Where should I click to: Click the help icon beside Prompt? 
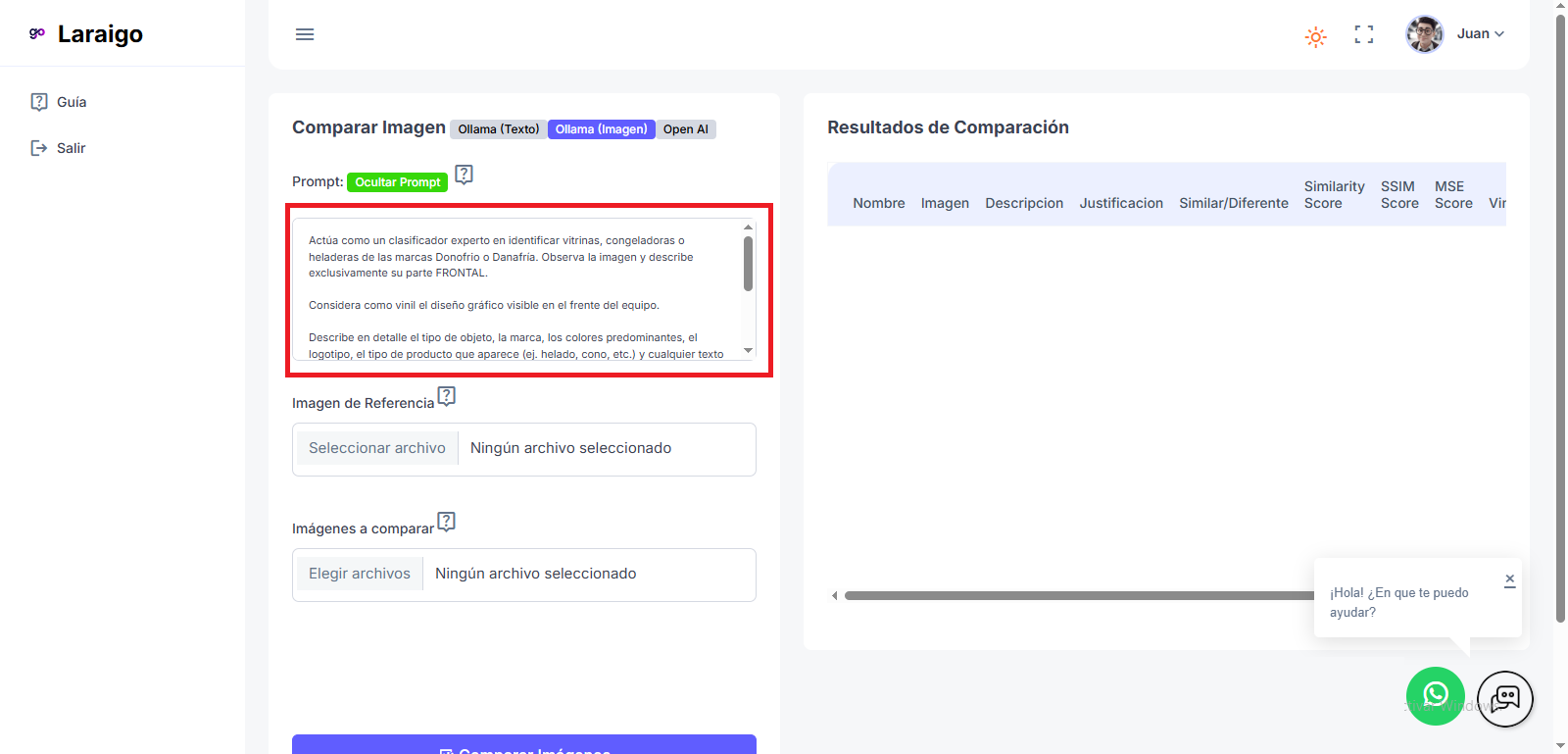(465, 175)
